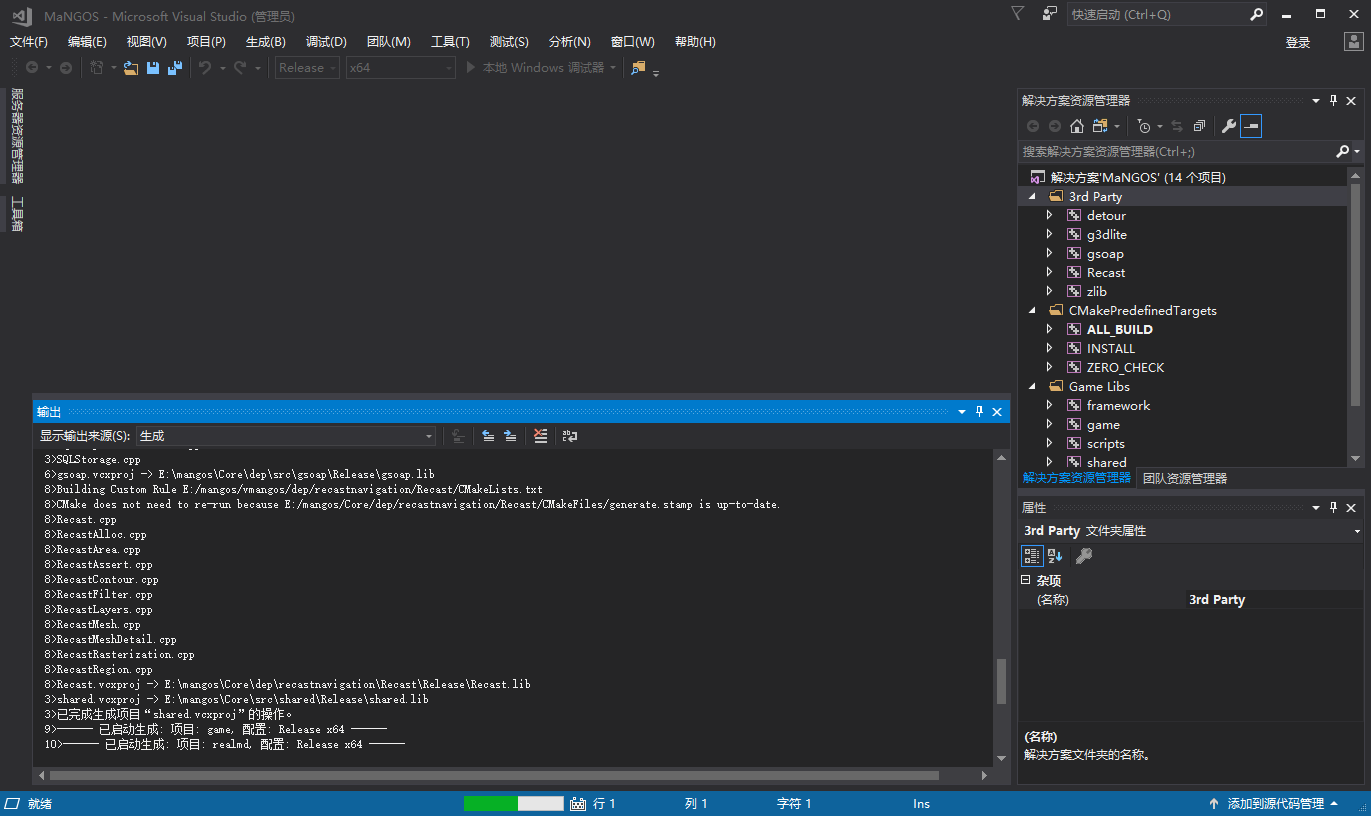Switch to the 解决方案资源管理器 tab
Screen dimensions: 1371x816
pyautogui.click(x=1077, y=479)
